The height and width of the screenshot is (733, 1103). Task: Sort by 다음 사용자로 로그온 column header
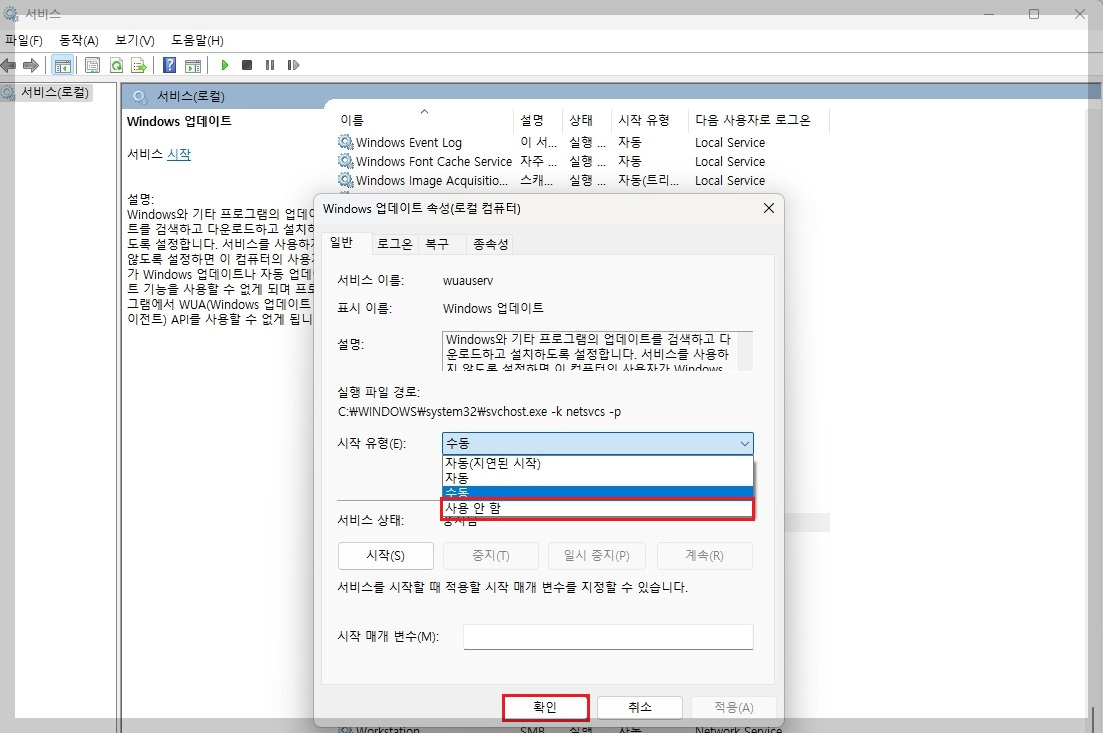760,120
